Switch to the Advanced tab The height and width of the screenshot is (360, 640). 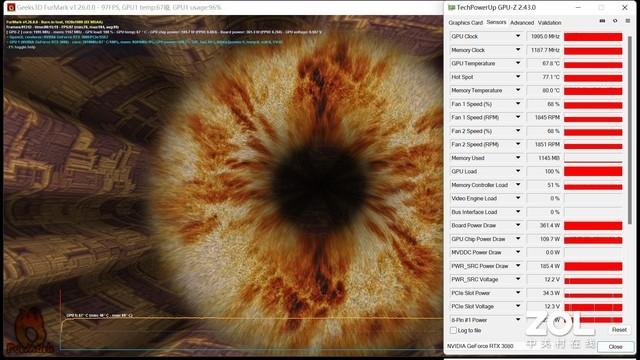tap(522, 23)
